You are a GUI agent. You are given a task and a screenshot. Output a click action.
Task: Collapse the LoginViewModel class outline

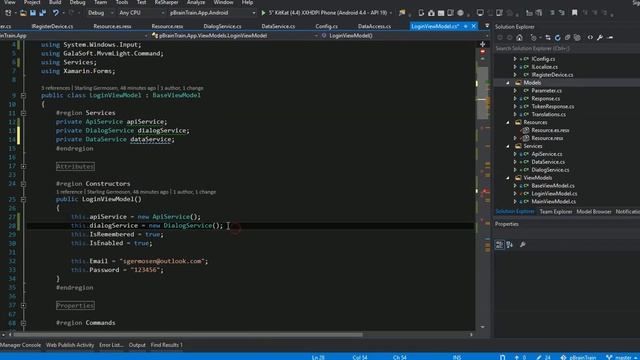point(23,96)
